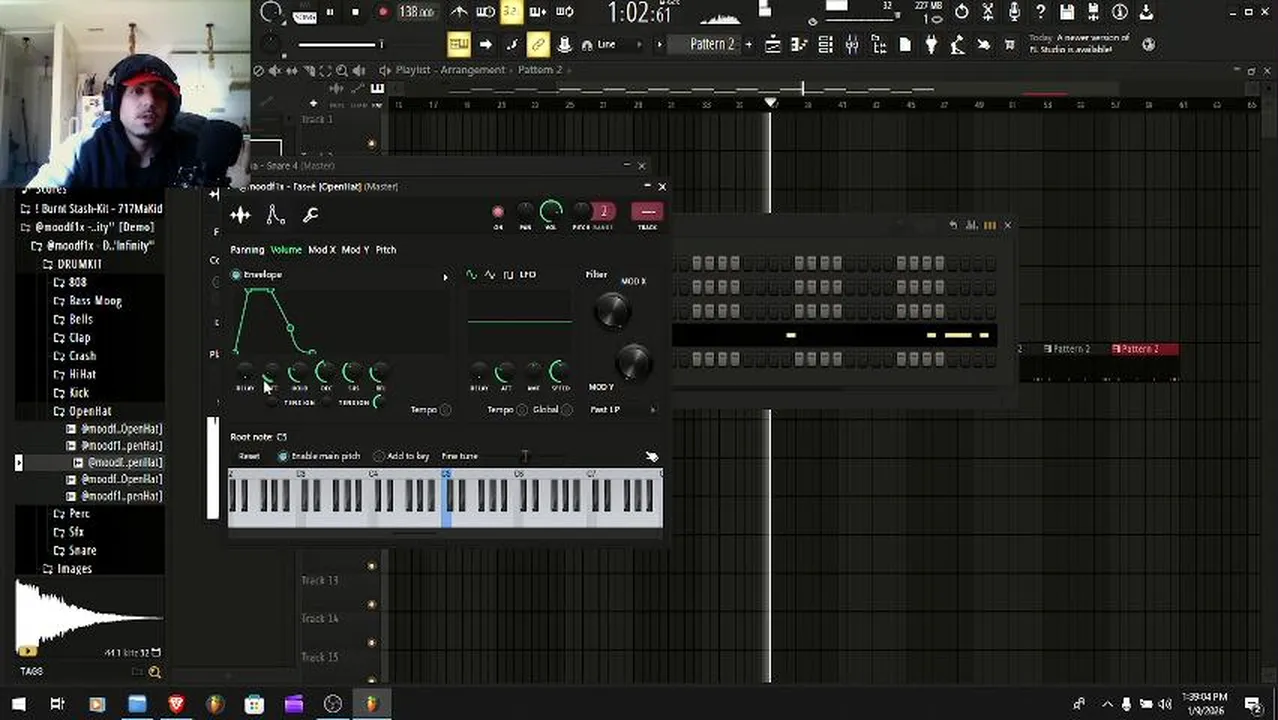Open the Brave browser in taskbar
The width and height of the screenshot is (1278, 720).
176,704
